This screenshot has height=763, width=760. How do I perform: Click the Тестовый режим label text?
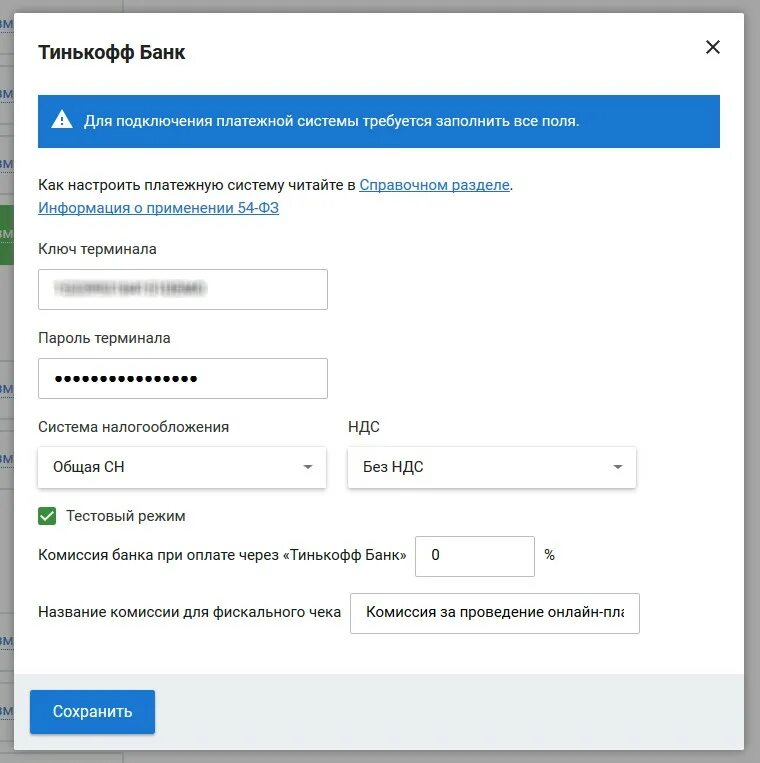click(126, 516)
